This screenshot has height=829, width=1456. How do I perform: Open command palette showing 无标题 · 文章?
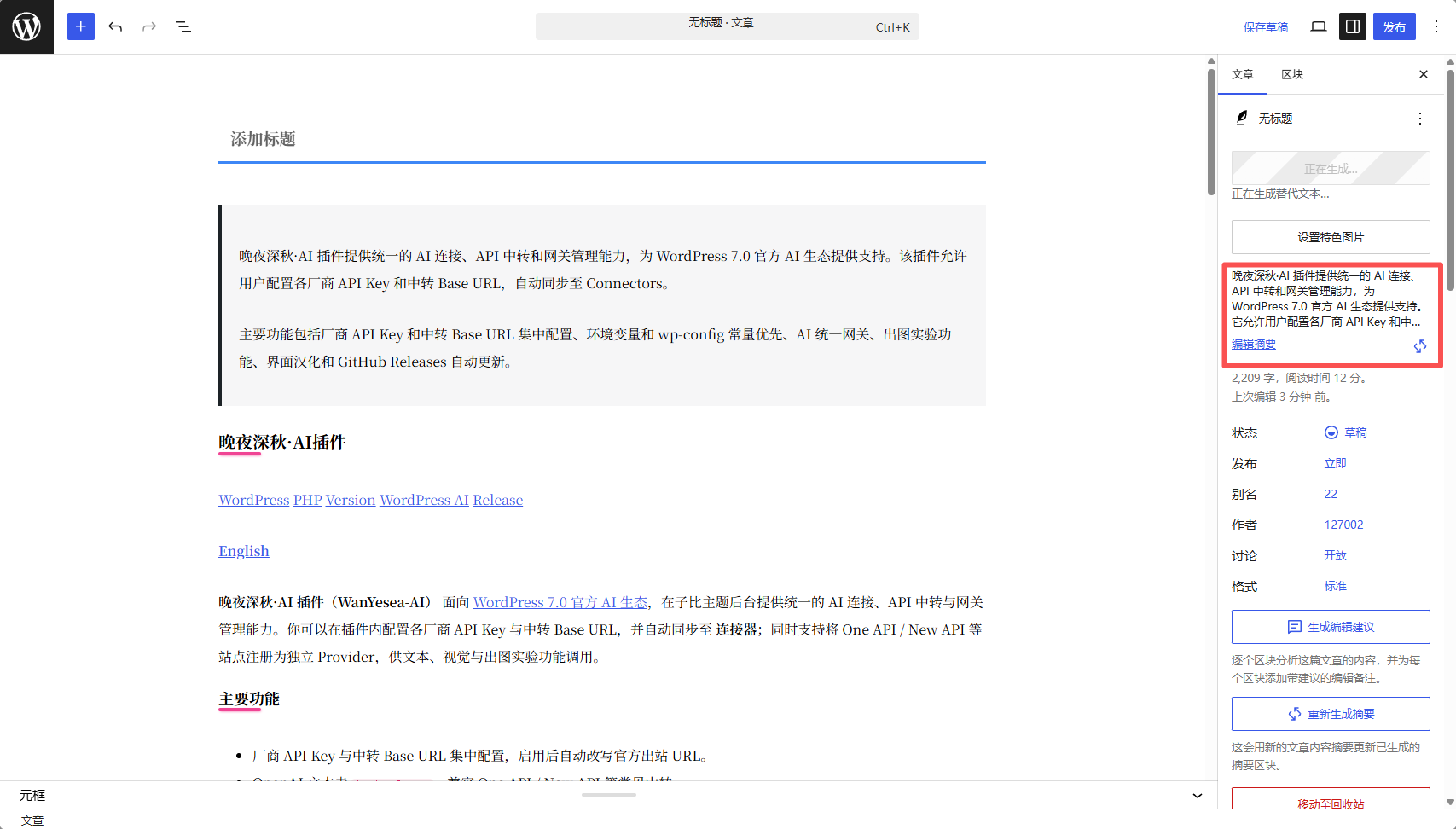[728, 26]
